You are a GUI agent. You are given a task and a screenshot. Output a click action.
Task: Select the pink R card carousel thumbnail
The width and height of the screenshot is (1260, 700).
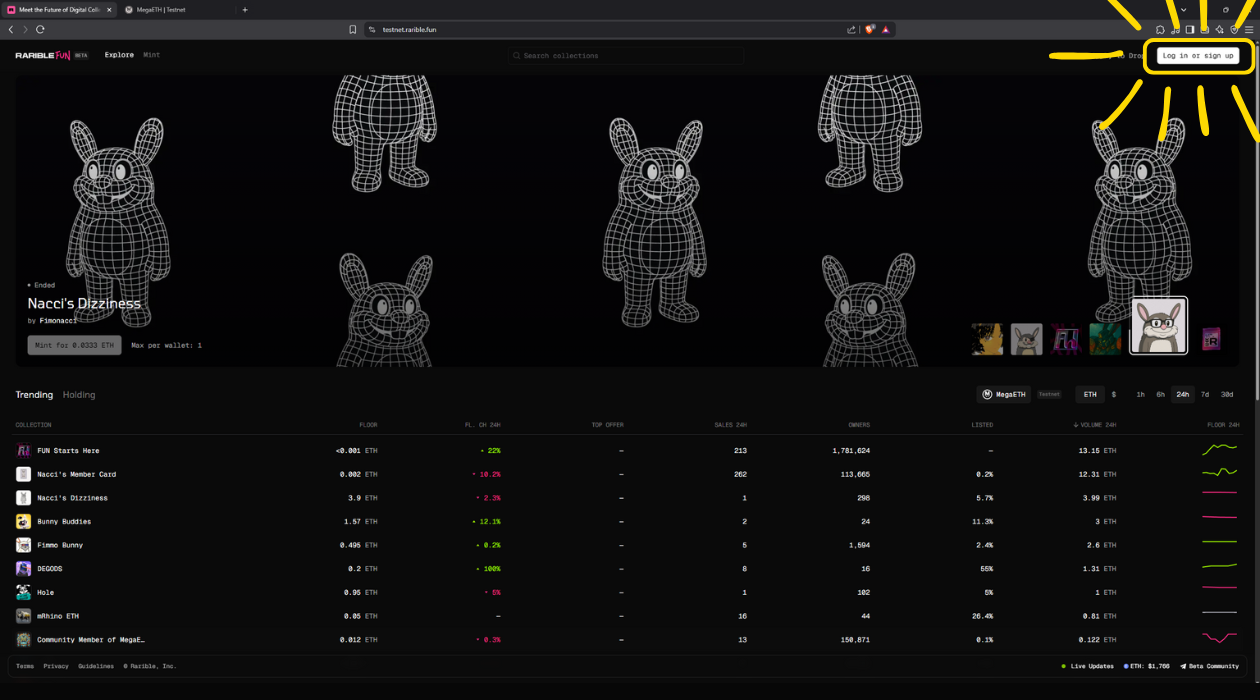tap(1211, 339)
